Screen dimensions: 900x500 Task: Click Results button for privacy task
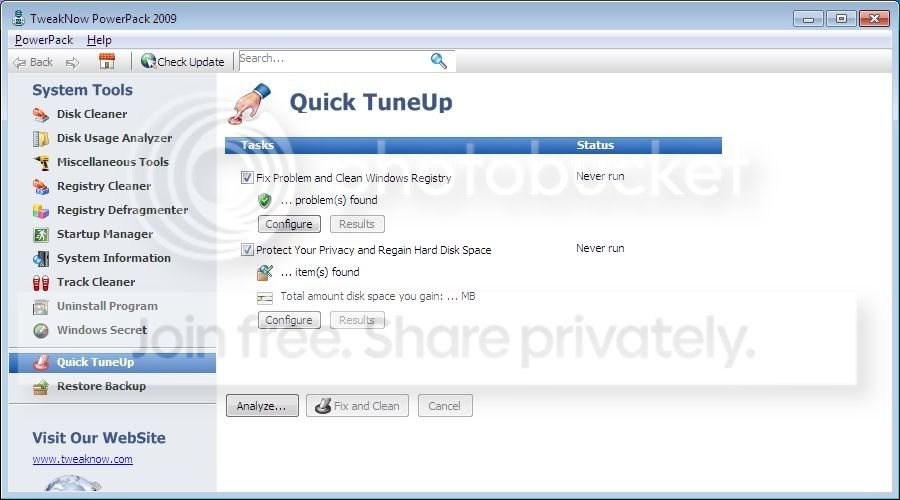point(357,320)
